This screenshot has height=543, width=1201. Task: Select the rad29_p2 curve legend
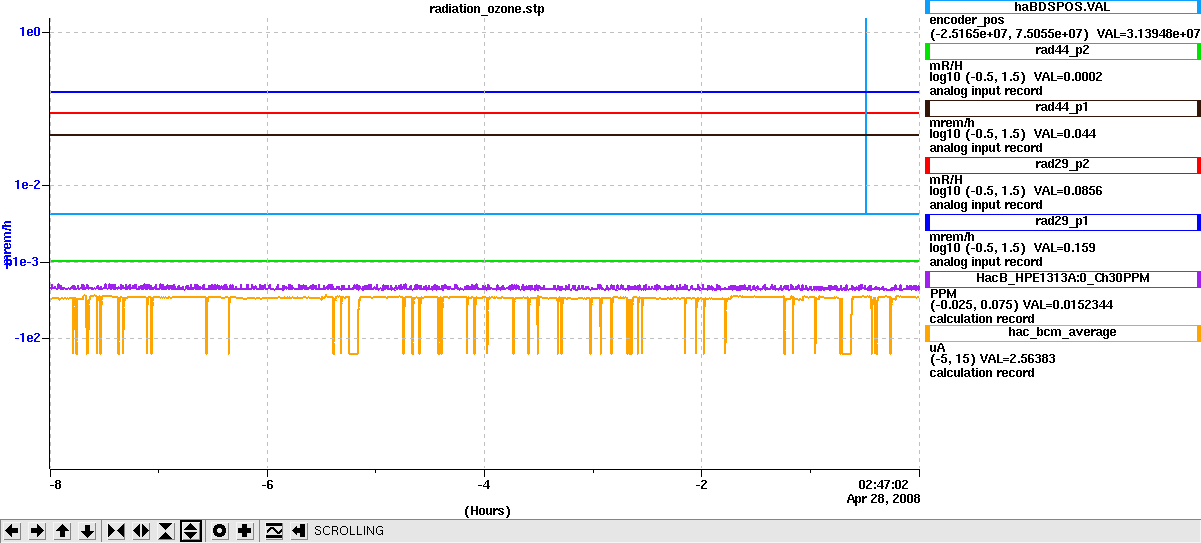coord(1063,164)
